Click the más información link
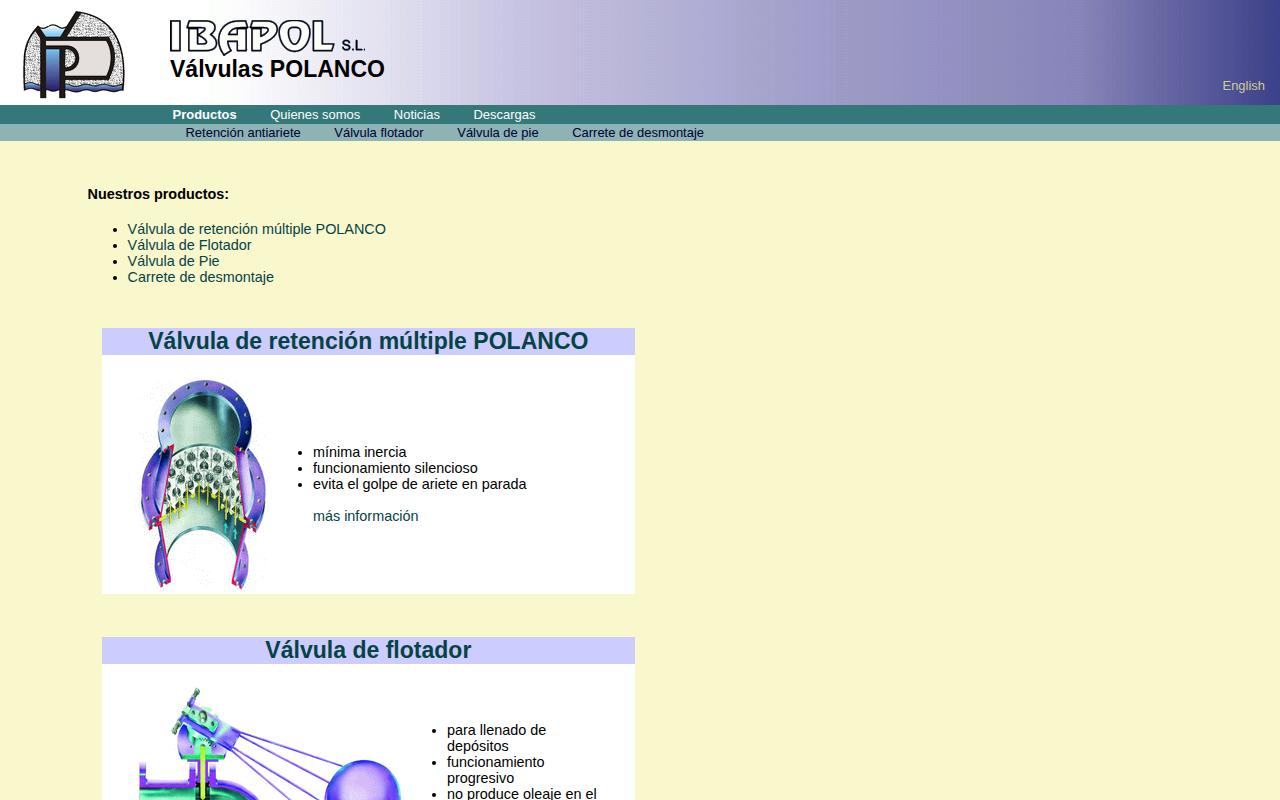Screen dimensions: 1280x800 pos(366,516)
